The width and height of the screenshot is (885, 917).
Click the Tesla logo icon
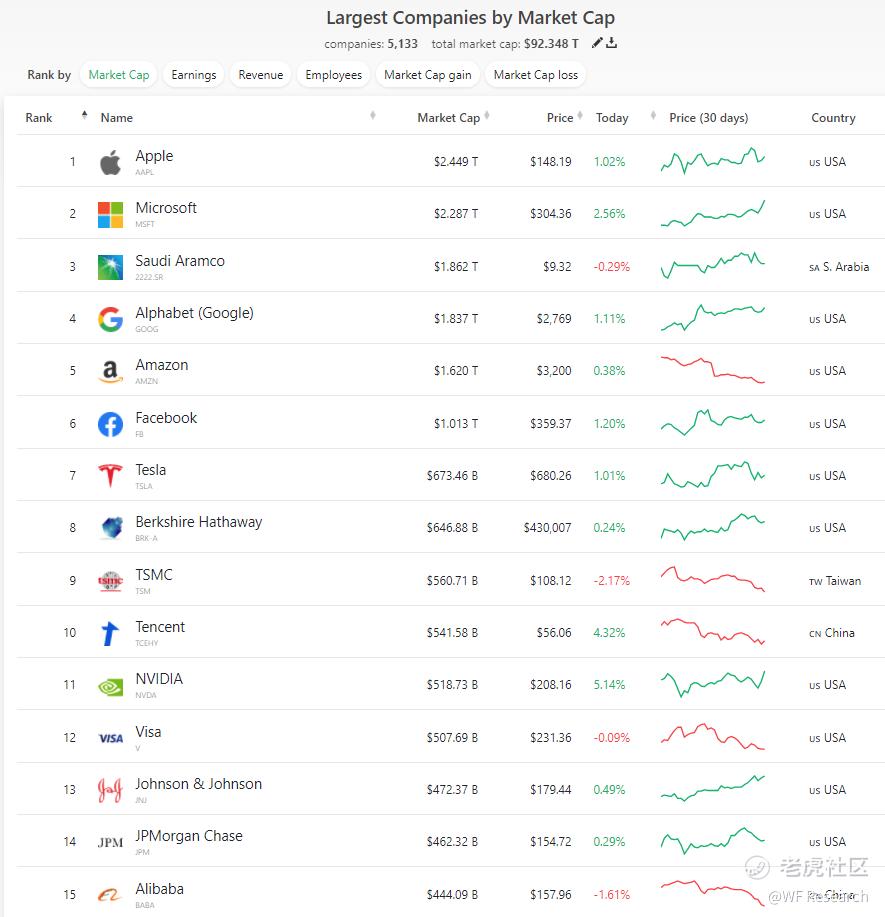(110, 476)
